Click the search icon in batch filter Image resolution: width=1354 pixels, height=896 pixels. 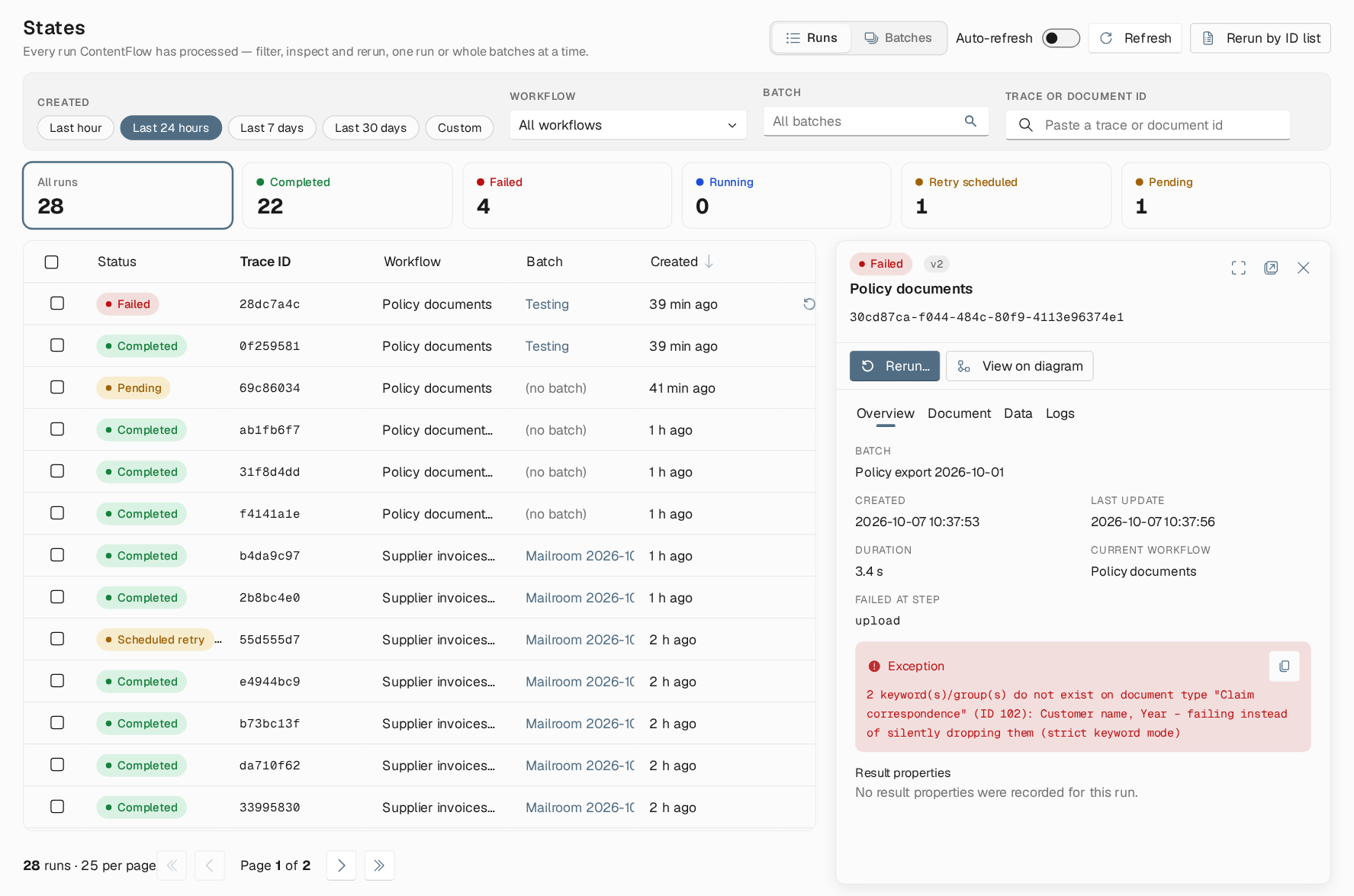pyautogui.click(x=970, y=121)
